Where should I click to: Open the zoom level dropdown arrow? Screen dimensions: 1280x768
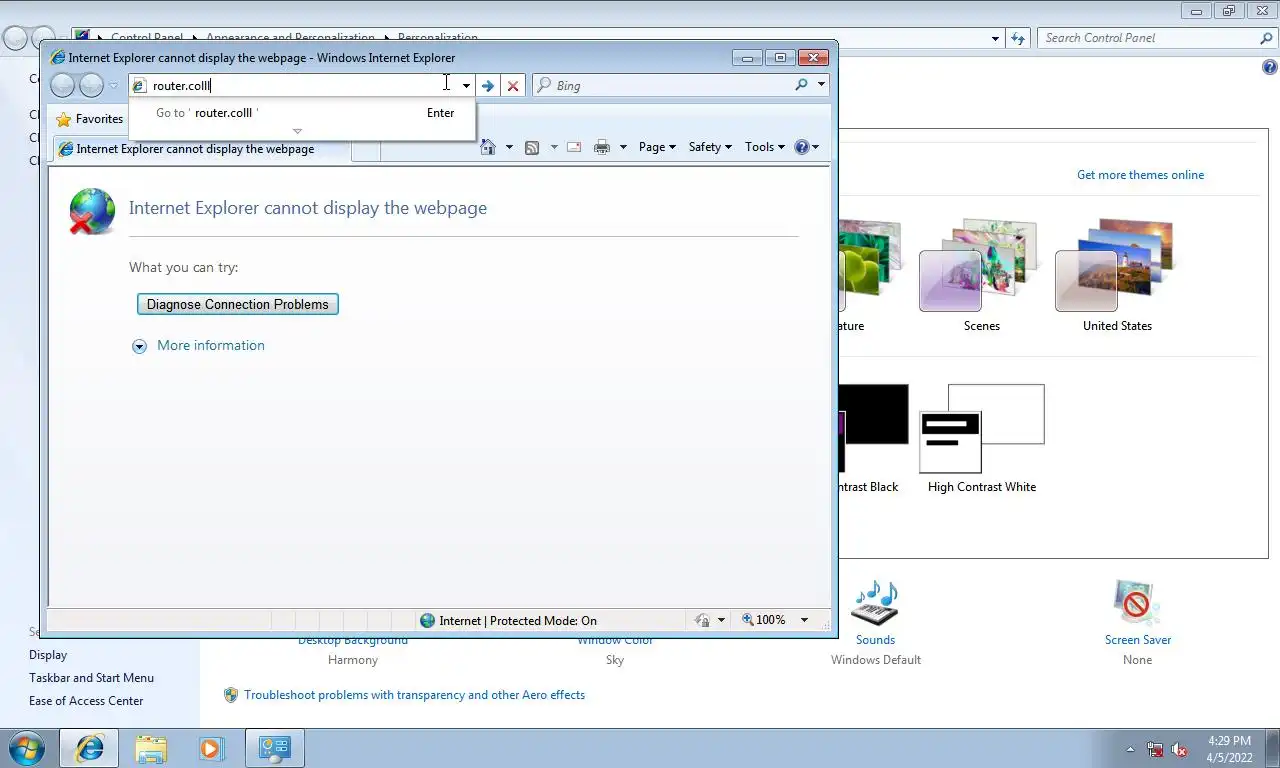point(804,620)
